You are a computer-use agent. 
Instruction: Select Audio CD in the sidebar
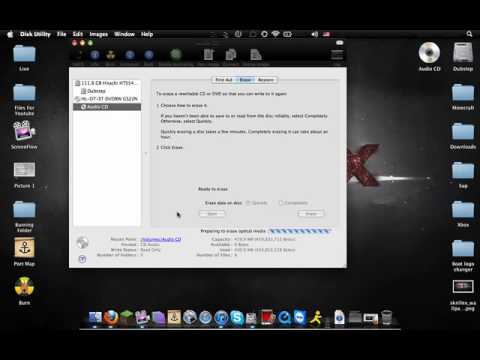click(x=107, y=107)
